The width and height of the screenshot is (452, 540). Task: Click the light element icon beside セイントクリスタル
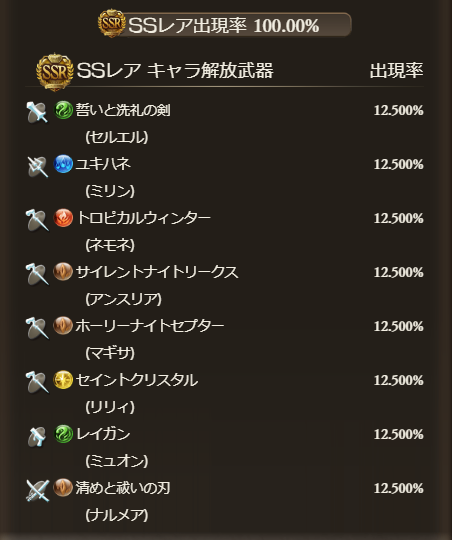click(63, 380)
